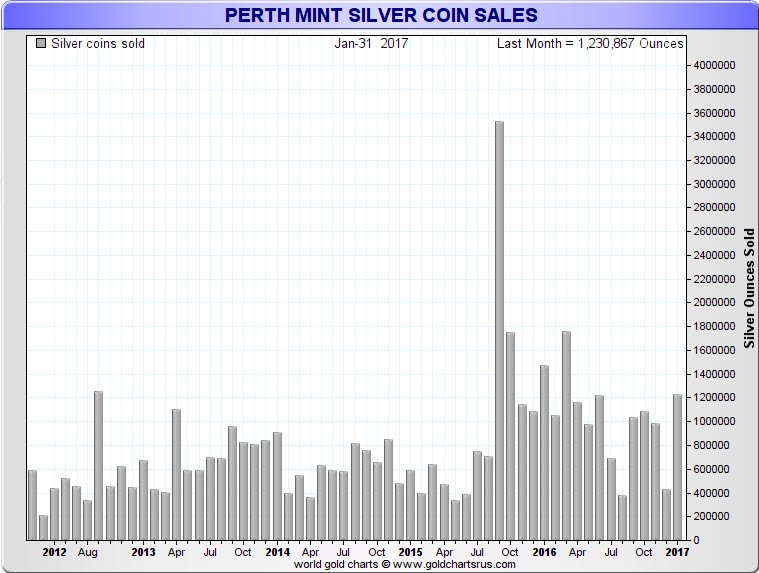This screenshot has height=573, width=759.
Task: Click y-axis value 1200000
Action: tap(714, 397)
